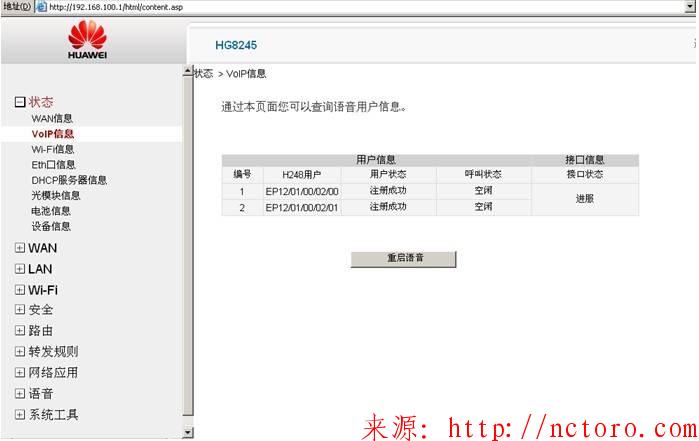
Task: Click the 系统工具 section label
Action: coord(53,415)
